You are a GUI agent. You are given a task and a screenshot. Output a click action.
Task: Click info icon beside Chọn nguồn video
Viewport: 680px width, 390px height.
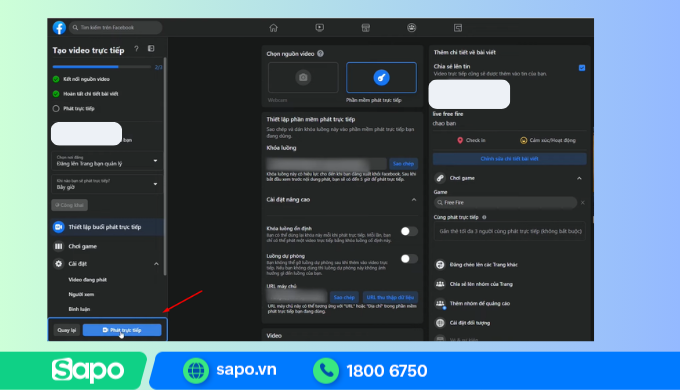coord(320,54)
